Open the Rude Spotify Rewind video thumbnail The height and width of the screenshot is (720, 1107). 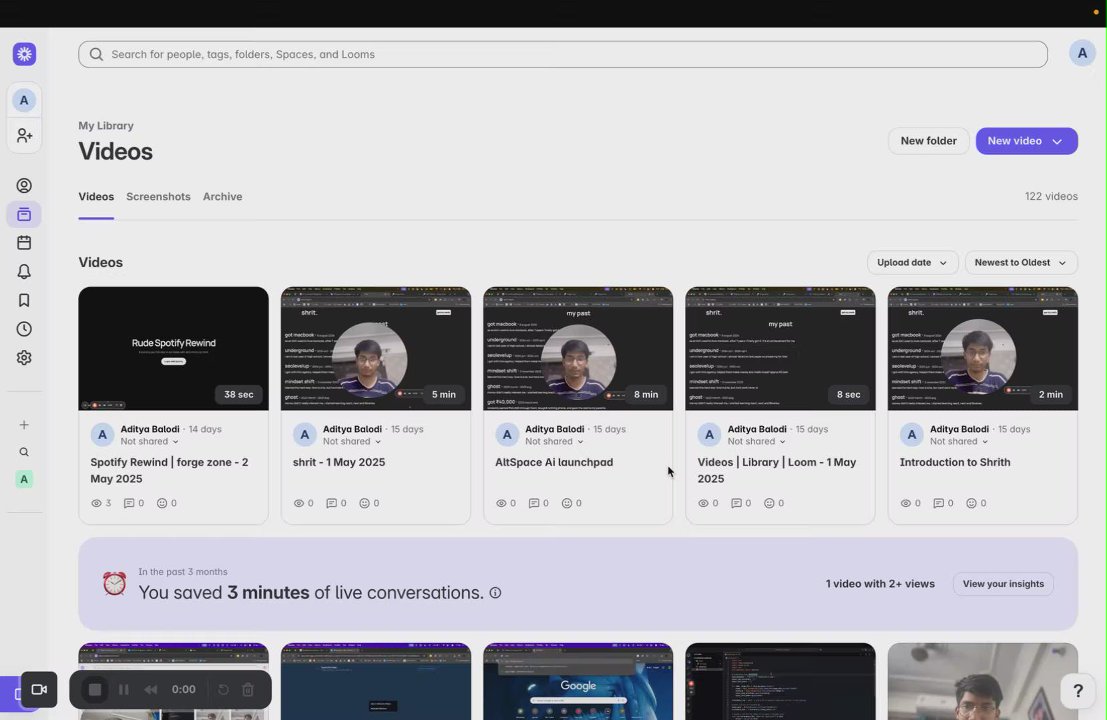pyautogui.click(x=173, y=348)
